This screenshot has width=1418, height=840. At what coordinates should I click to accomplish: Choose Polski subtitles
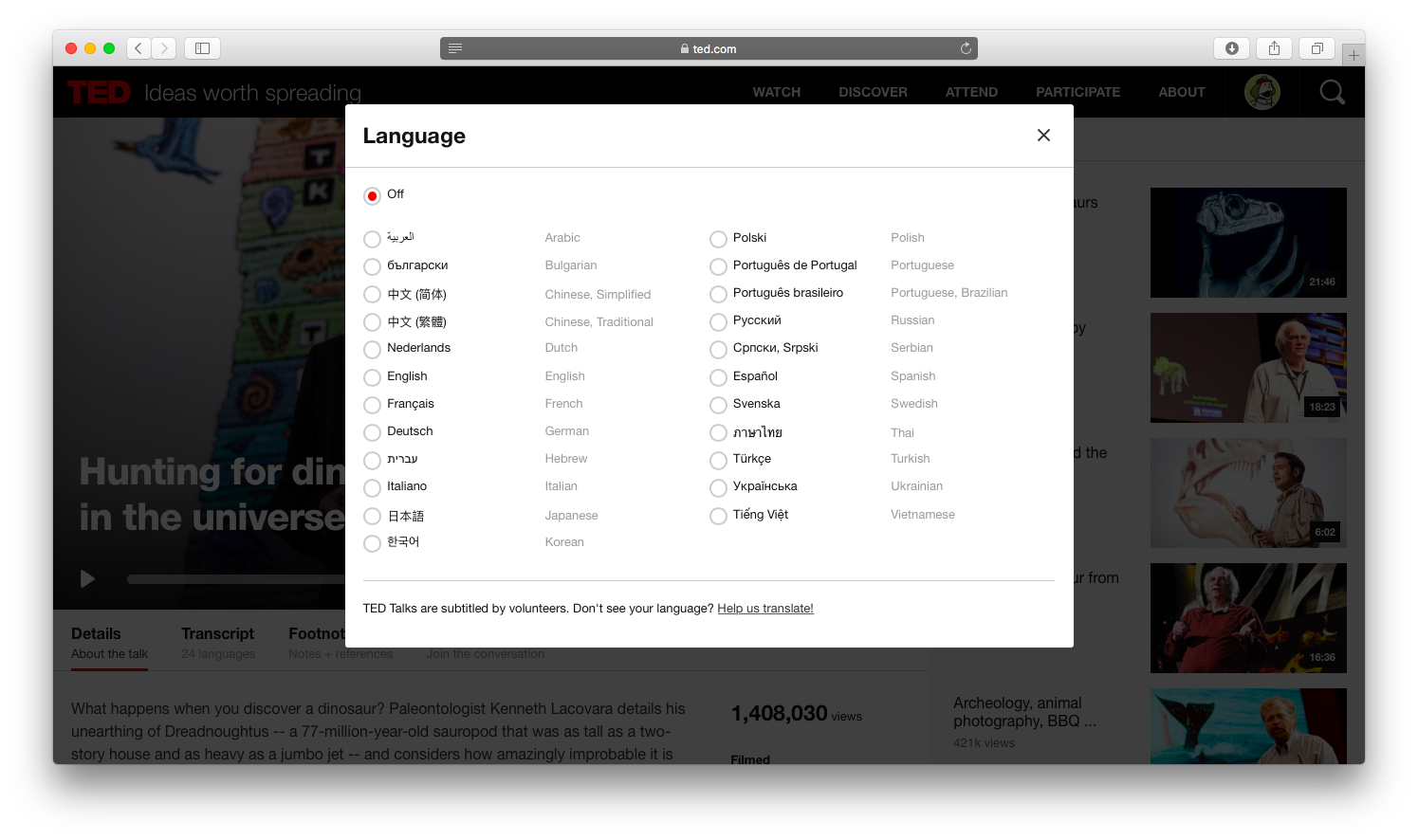719,239
